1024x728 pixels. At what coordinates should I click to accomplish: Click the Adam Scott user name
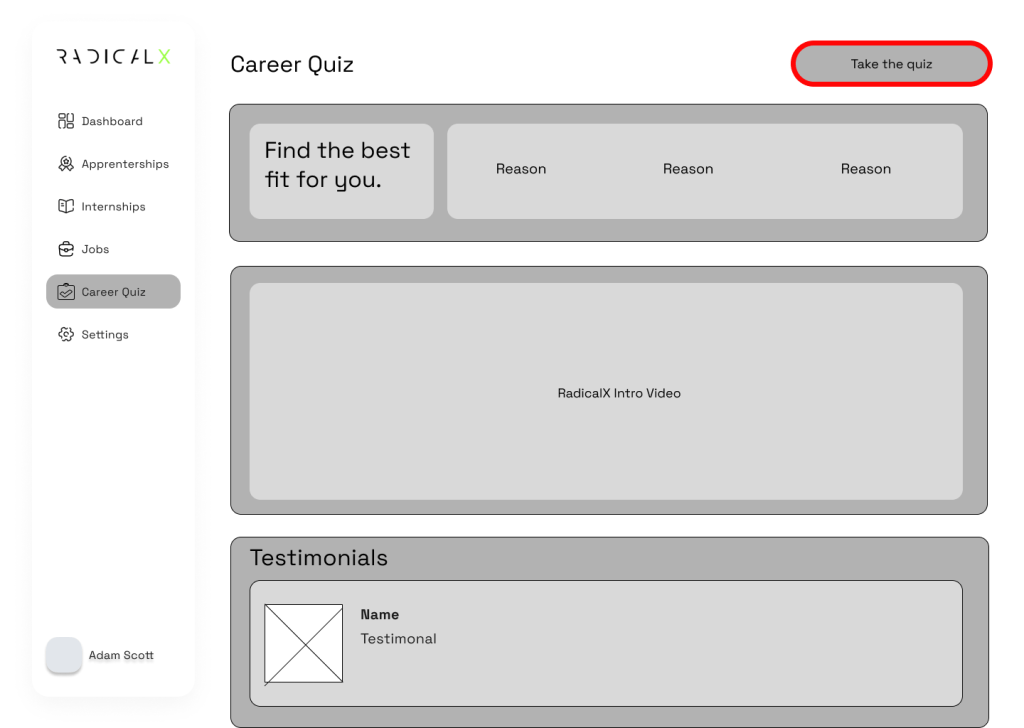(121, 656)
